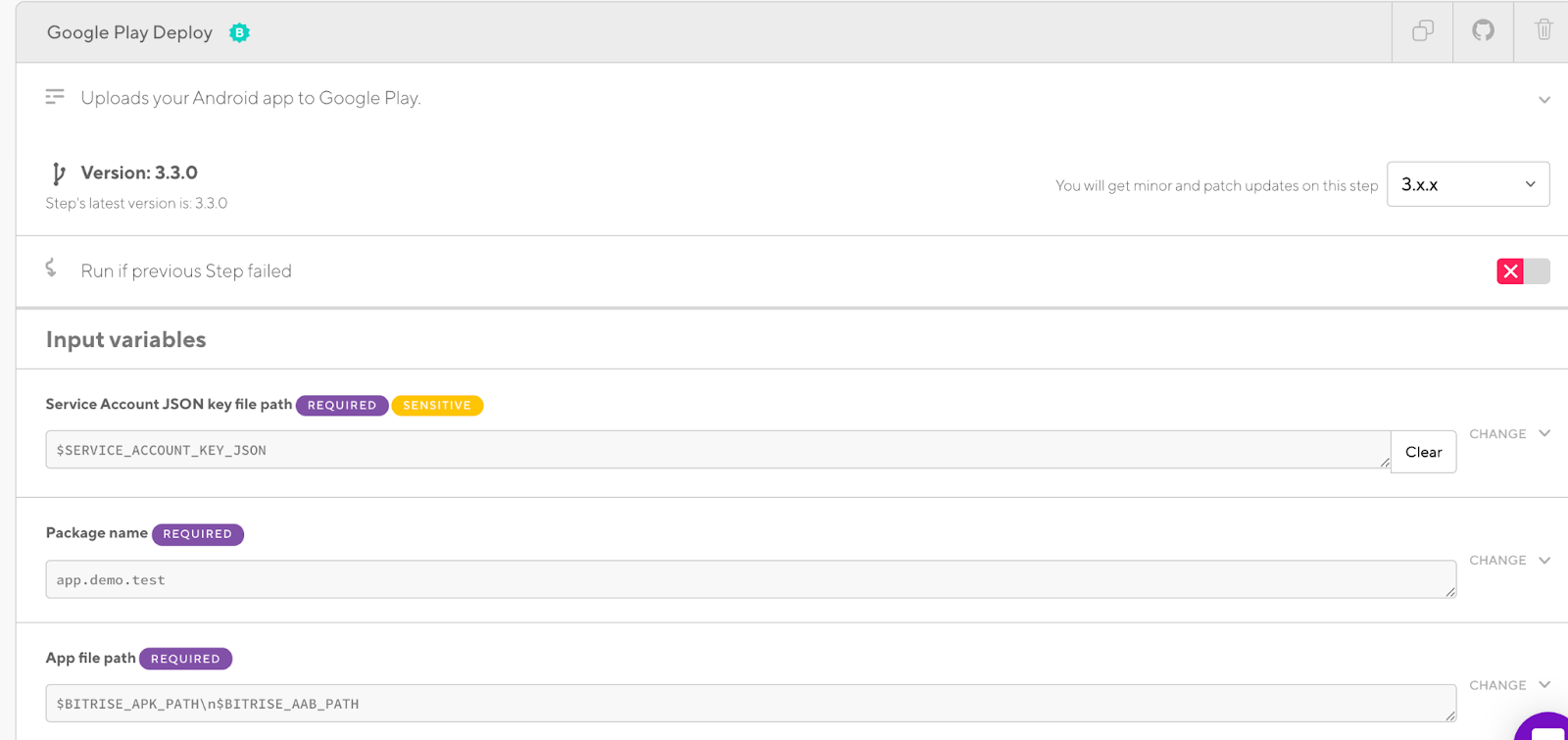Click the description lines icon
The height and width of the screenshot is (740, 1568).
pyautogui.click(x=55, y=96)
